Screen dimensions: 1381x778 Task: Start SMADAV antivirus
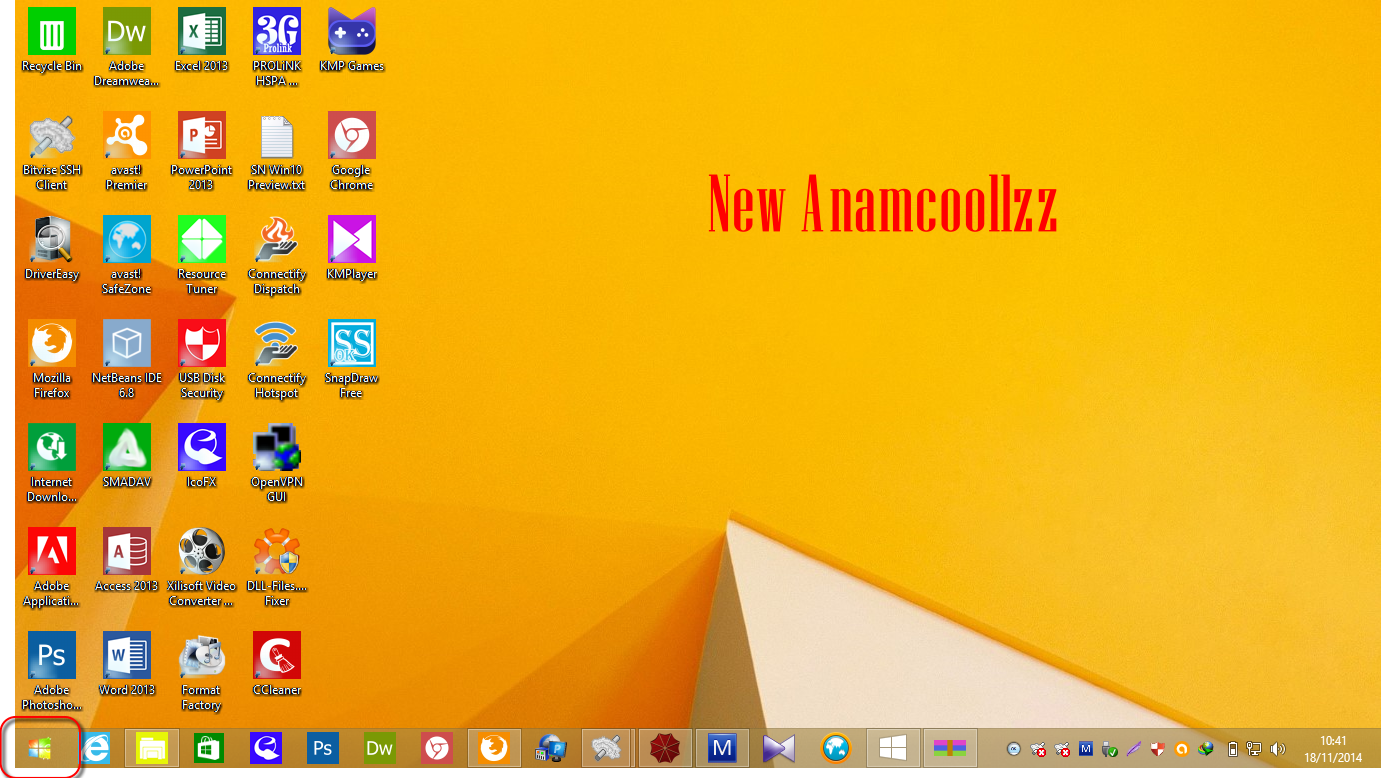point(126,449)
